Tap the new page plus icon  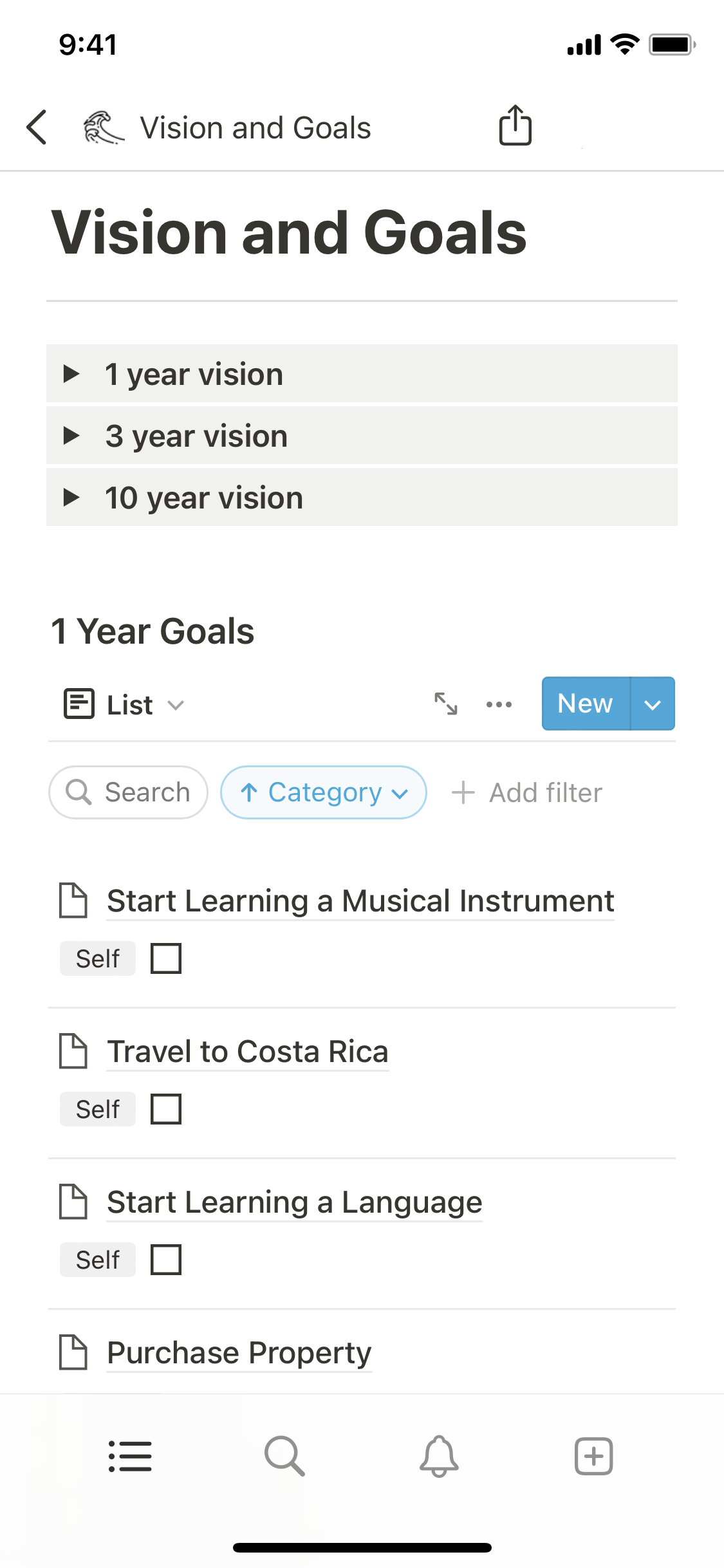tap(593, 1456)
